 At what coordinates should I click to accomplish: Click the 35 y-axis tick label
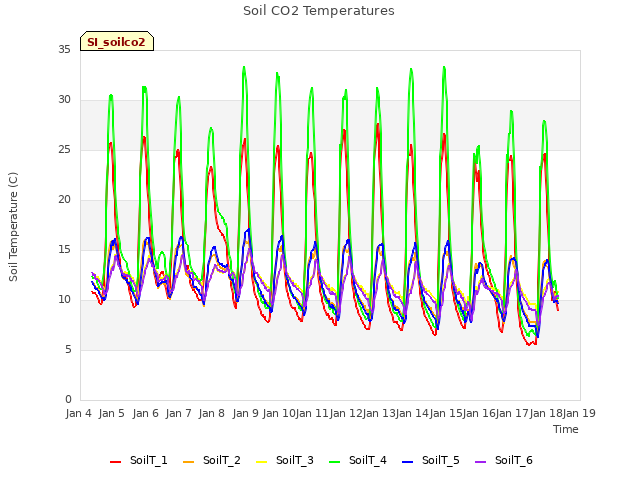pos(64,50)
